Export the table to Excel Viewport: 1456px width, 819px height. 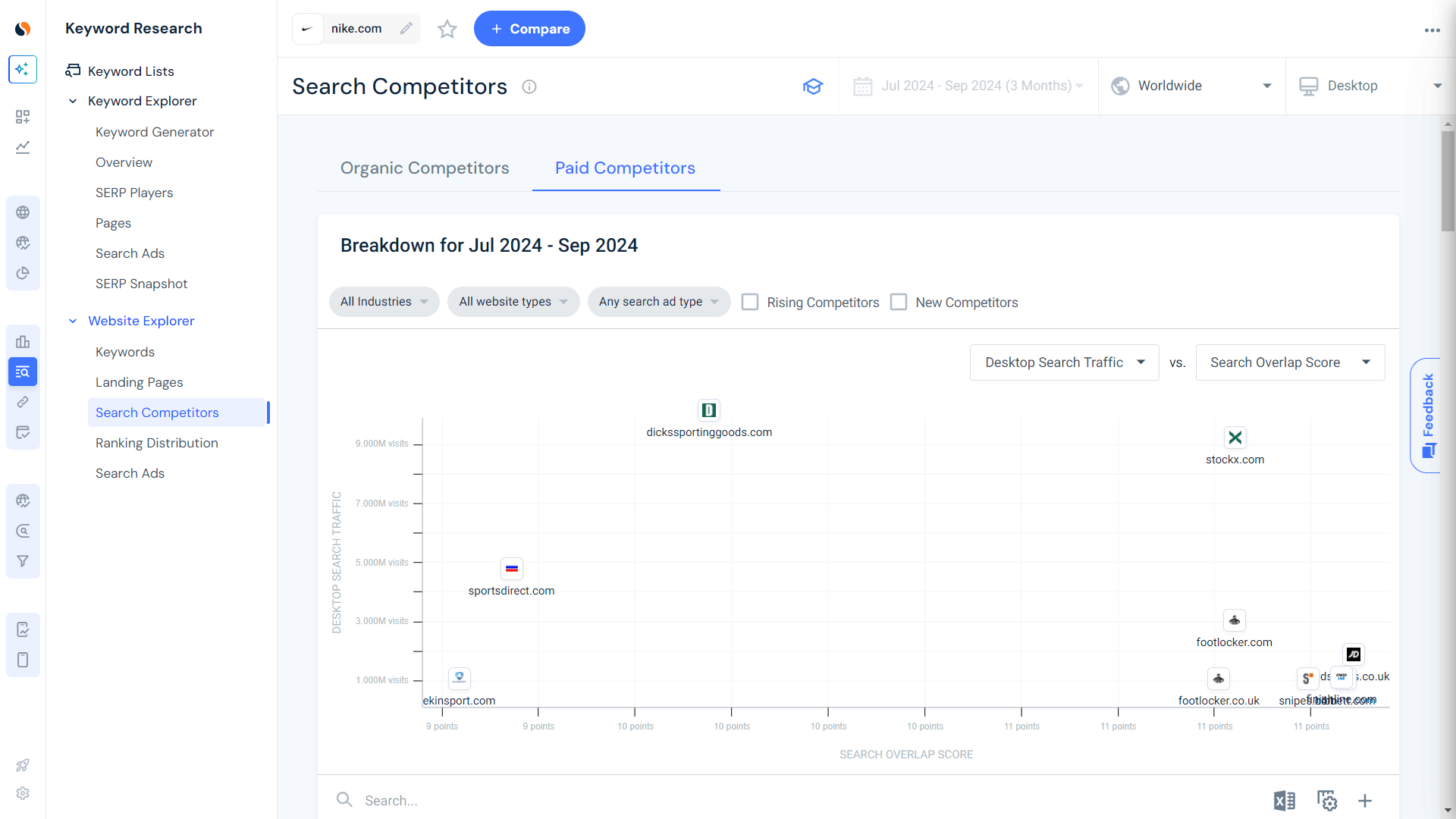[1285, 800]
